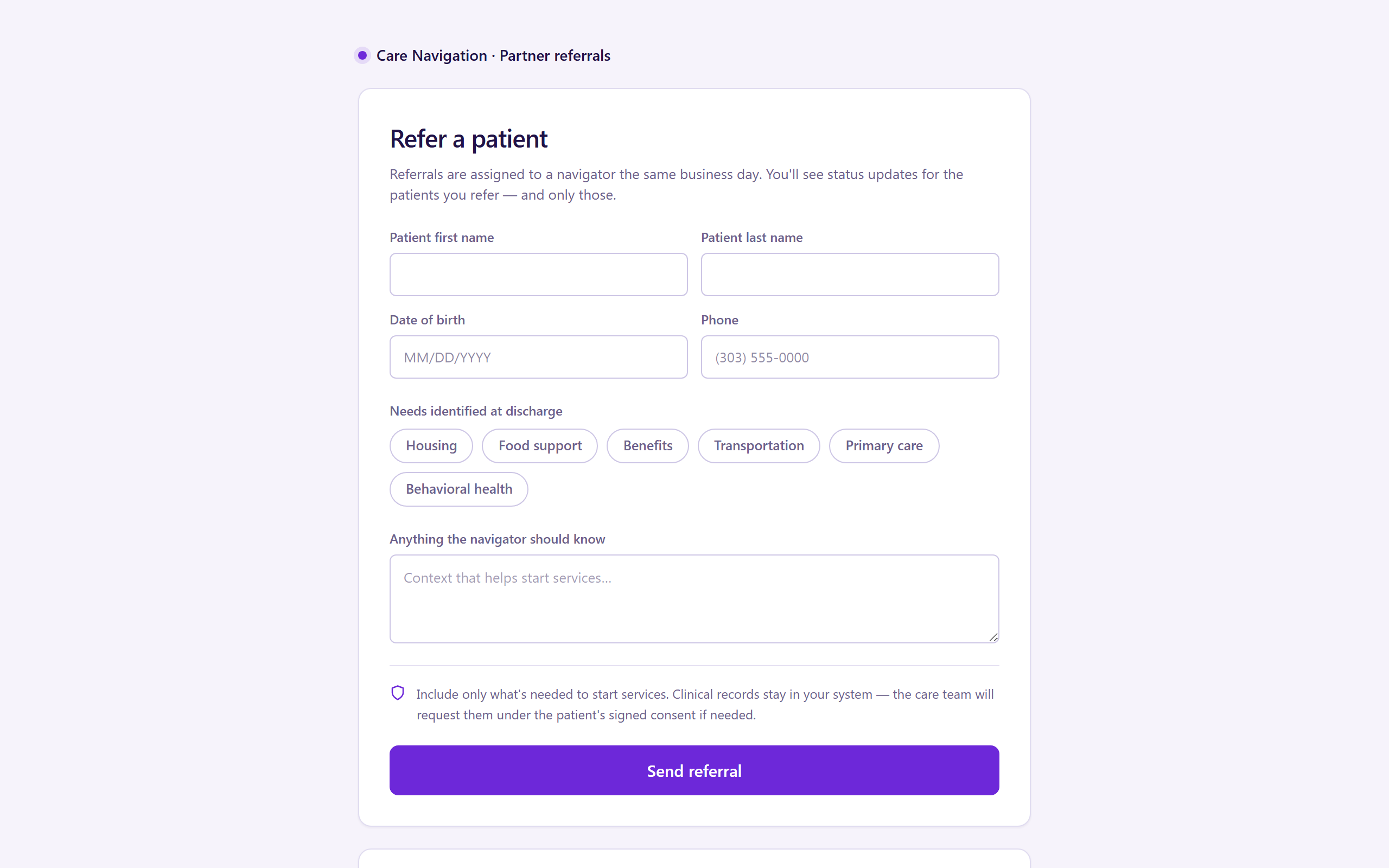This screenshot has height=868, width=1389.
Task: Focus the Patient last name field
Action: [x=850, y=275]
